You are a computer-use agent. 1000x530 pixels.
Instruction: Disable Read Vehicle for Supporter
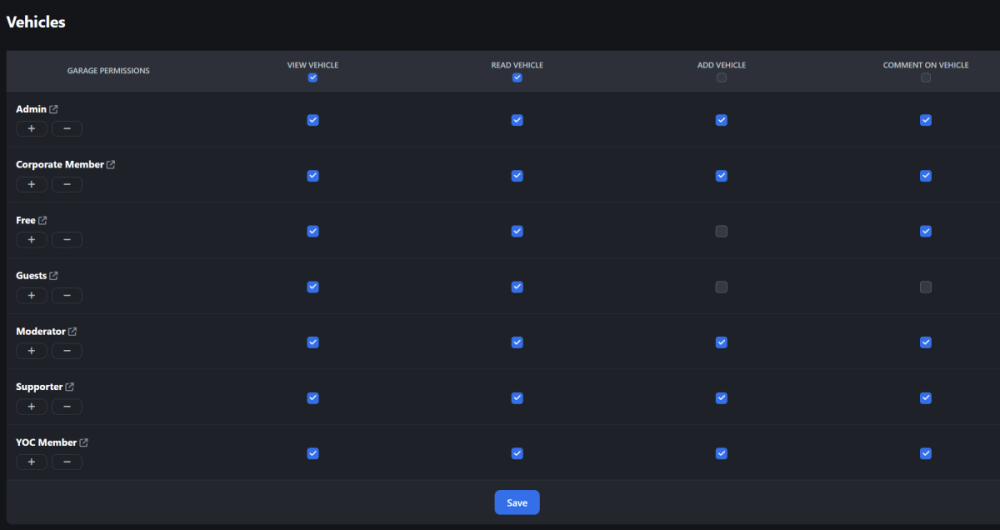(x=517, y=398)
